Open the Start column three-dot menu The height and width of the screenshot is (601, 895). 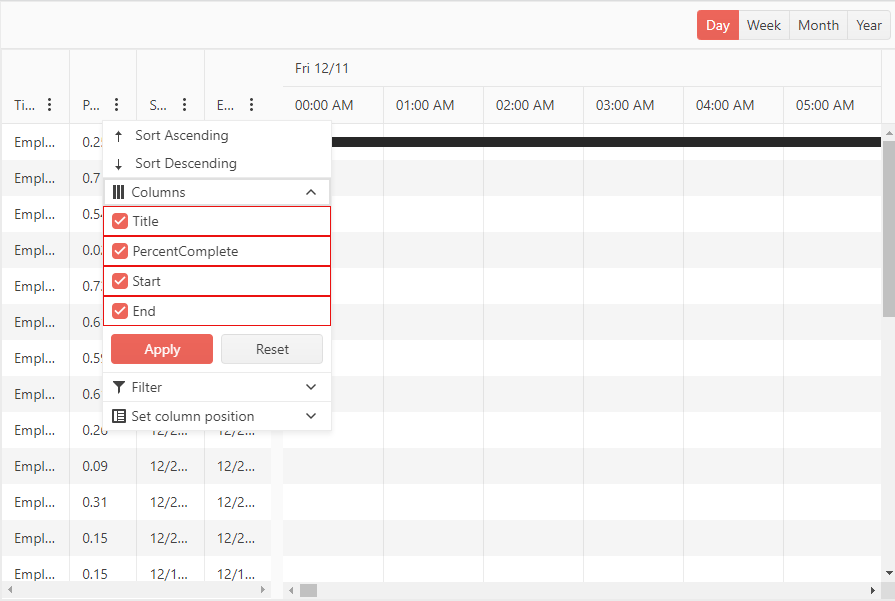184,105
